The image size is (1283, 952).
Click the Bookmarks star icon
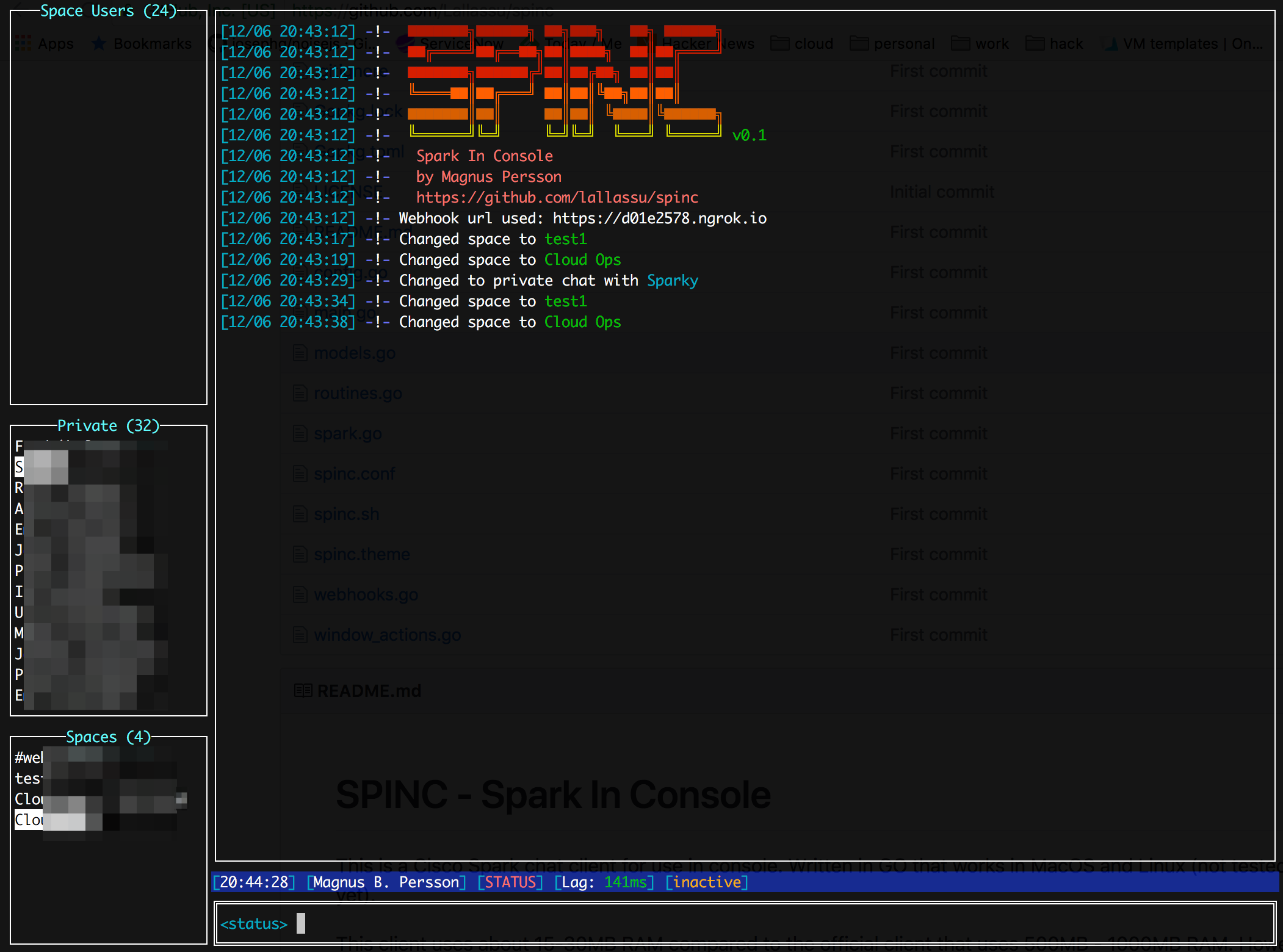(x=98, y=44)
